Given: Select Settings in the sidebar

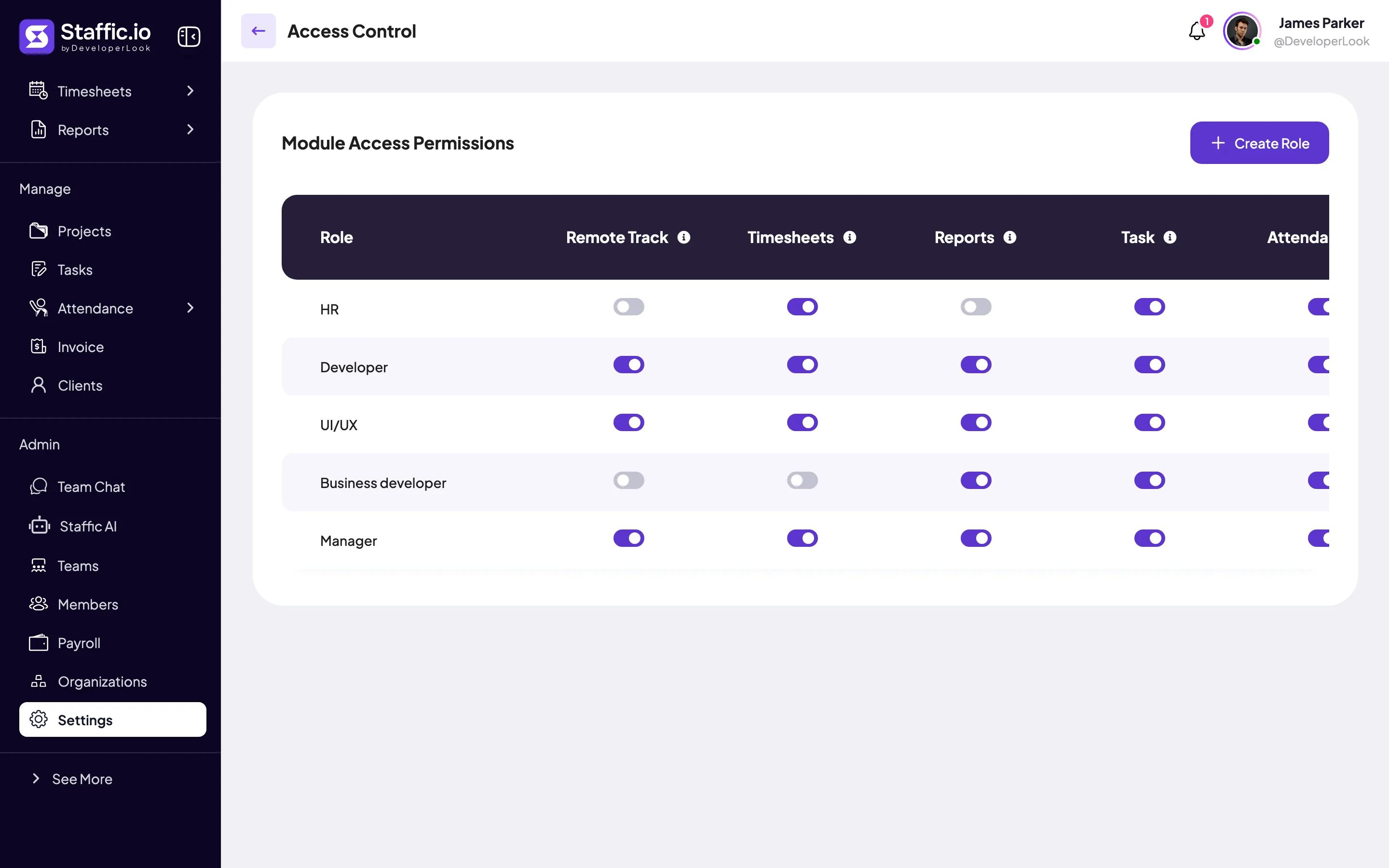Looking at the screenshot, I should tap(112, 719).
